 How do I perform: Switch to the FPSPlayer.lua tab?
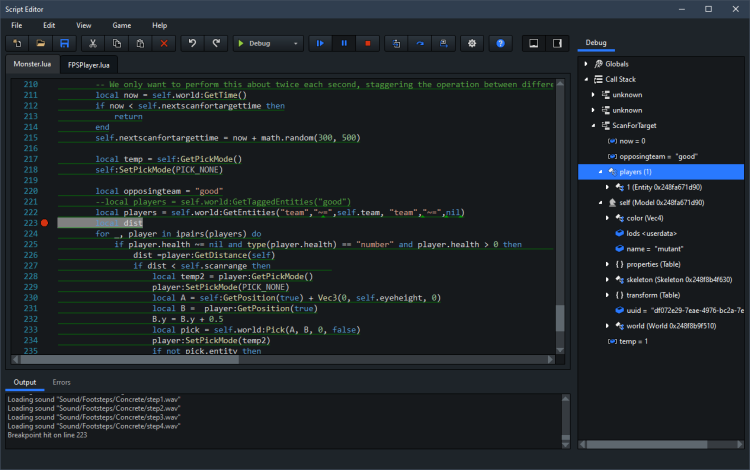[x=88, y=64]
